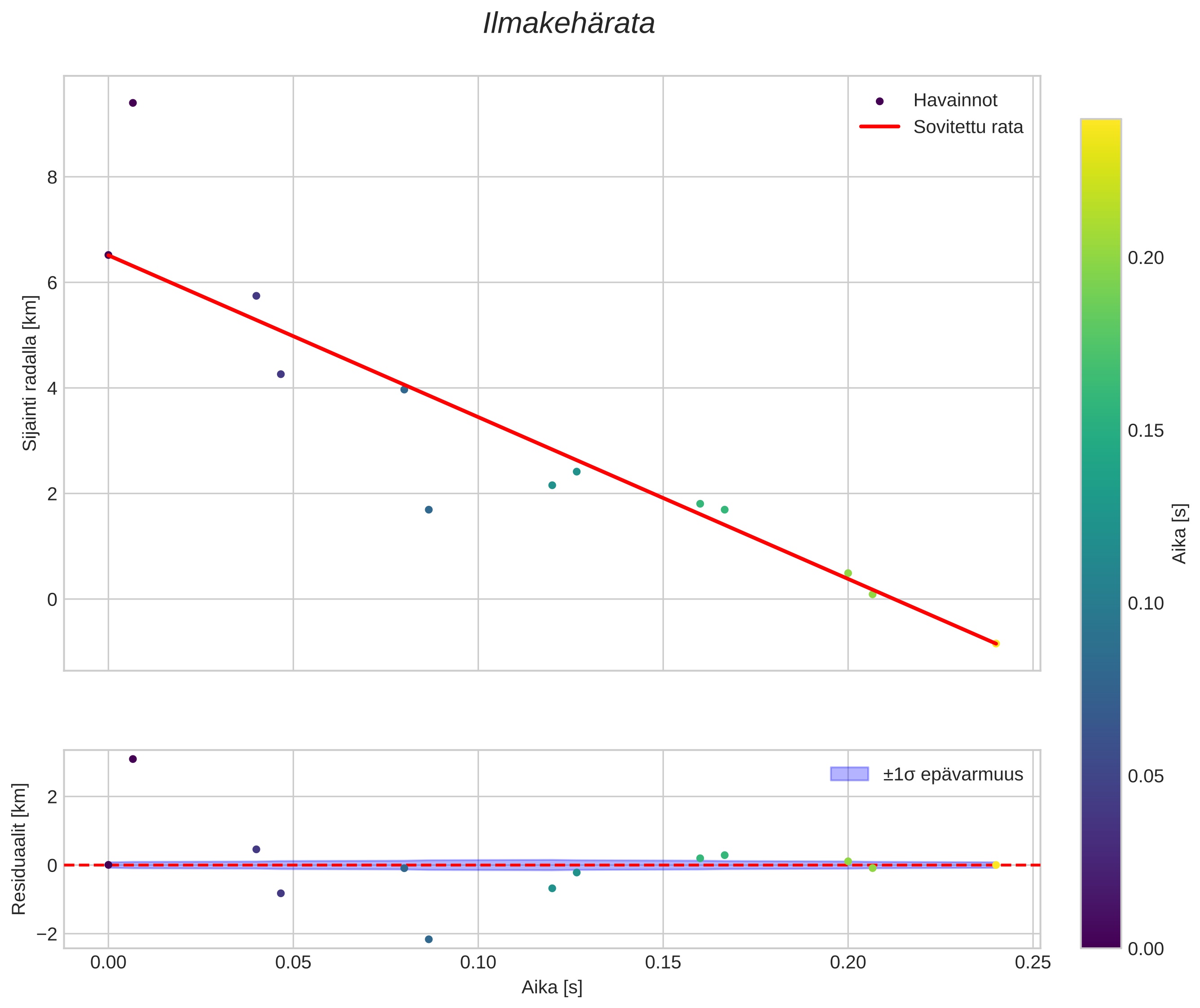The height and width of the screenshot is (1008, 1200).
Task: Click the Aika [s] x-axis label
Action: (x=552, y=987)
